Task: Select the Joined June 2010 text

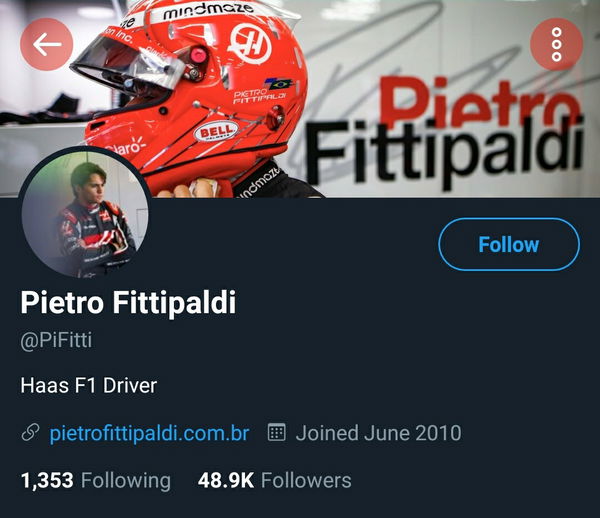Action: pos(378,433)
